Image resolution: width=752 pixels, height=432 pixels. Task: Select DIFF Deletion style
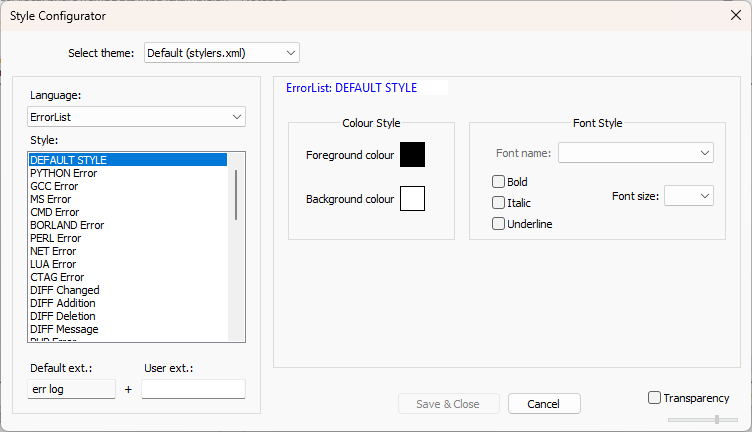pyautogui.click(x=128, y=316)
